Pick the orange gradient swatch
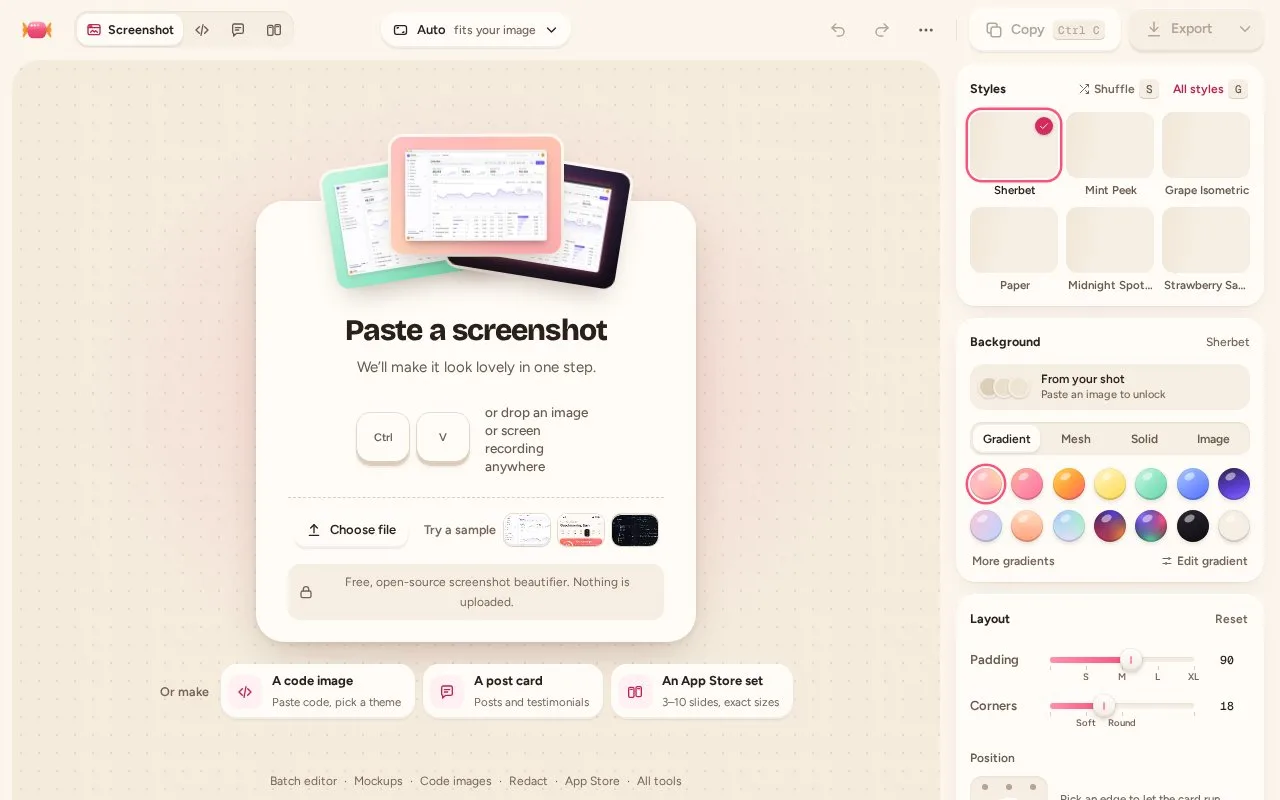 pos(1069,484)
